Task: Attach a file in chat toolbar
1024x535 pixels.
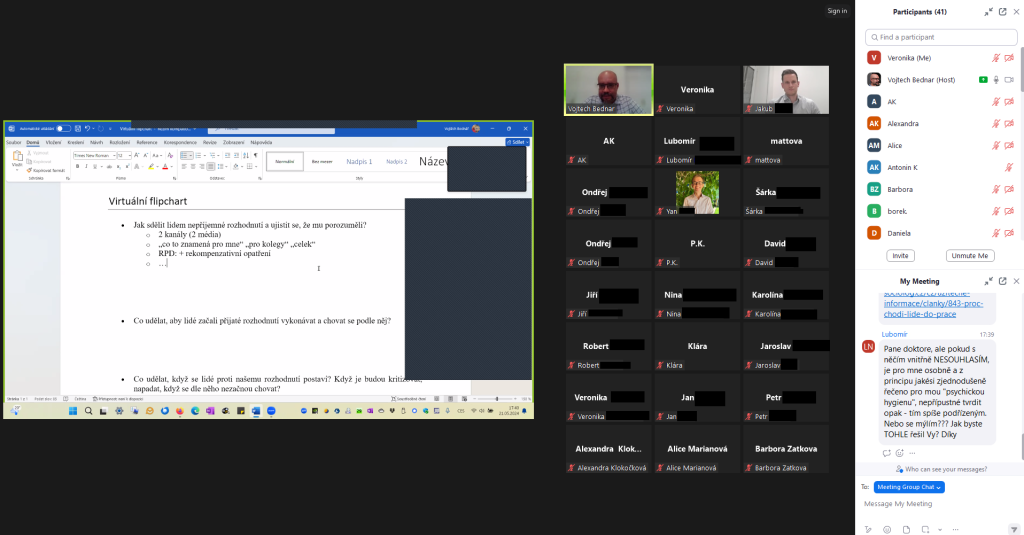Action: (x=906, y=529)
